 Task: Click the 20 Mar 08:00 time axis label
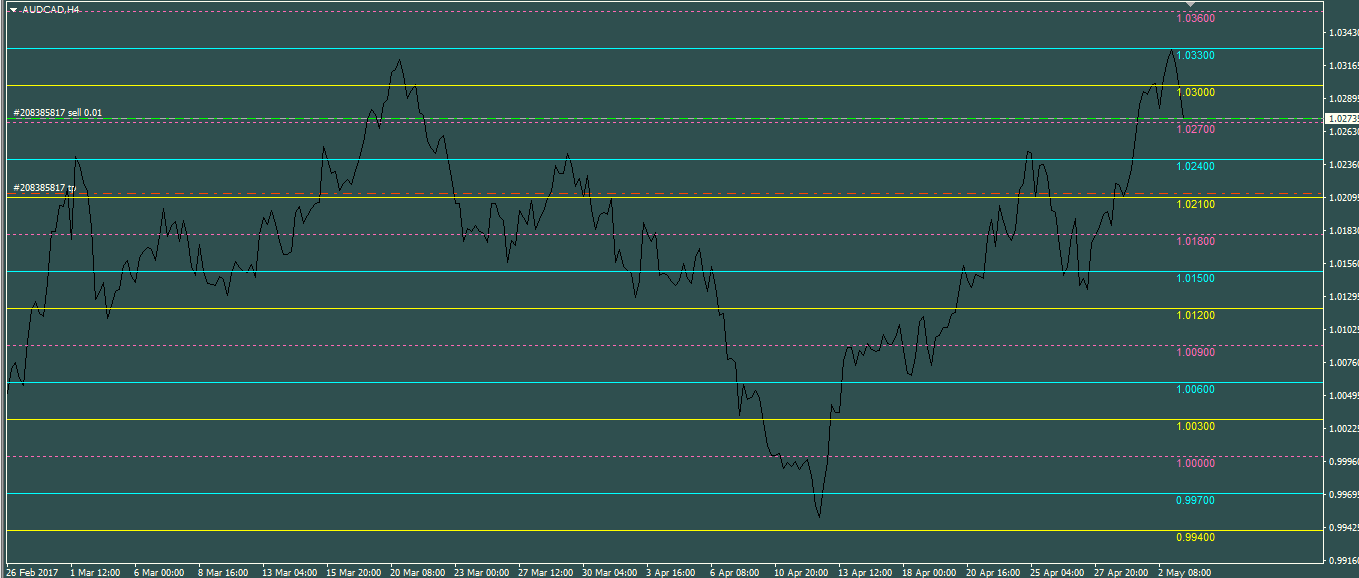tap(418, 573)
